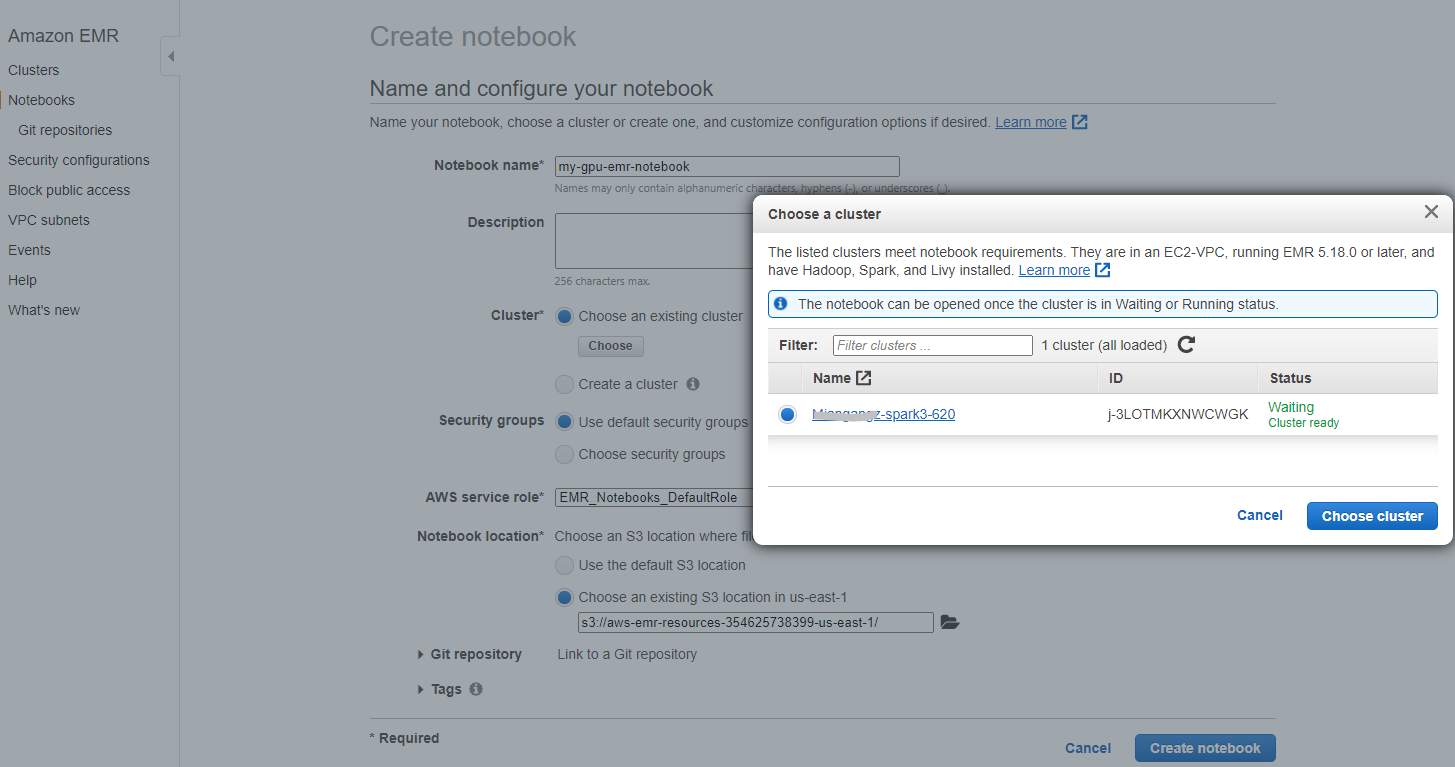Click info icon next to Create a cluster
This screenshot has height=767, width=1455.
[693, 384]
